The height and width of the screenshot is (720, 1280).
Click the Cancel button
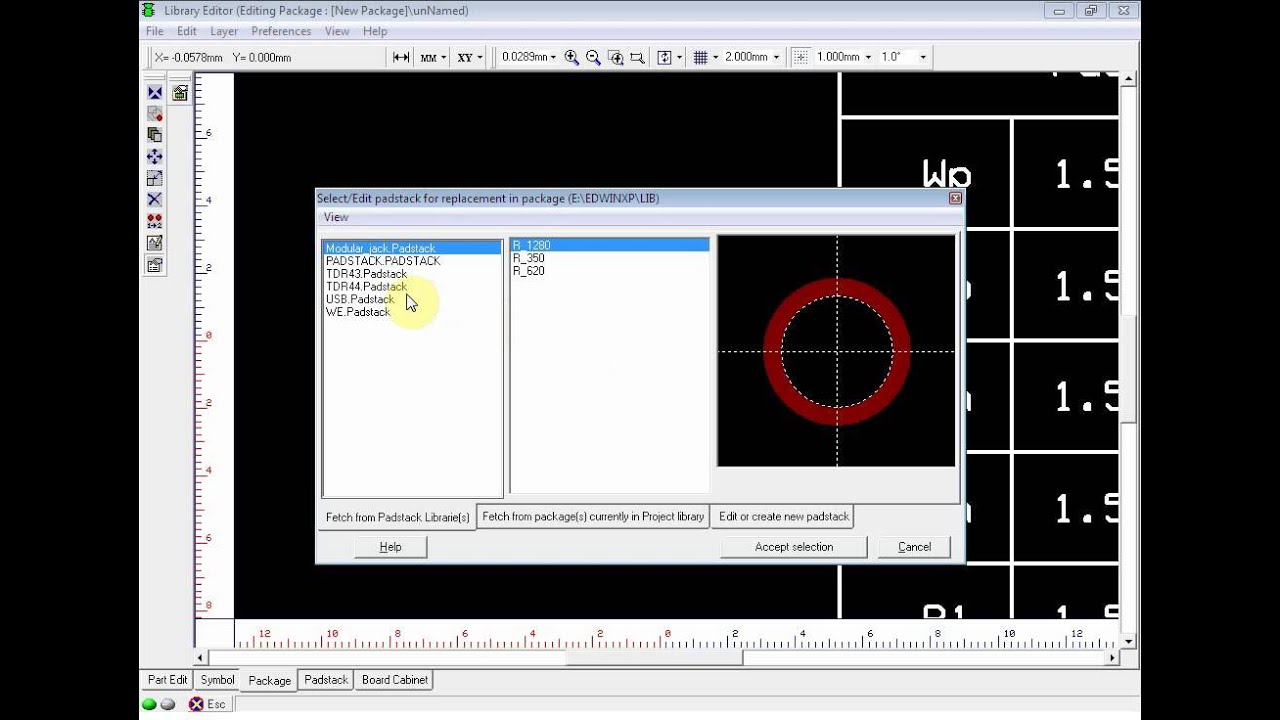[x=914, y=547]
